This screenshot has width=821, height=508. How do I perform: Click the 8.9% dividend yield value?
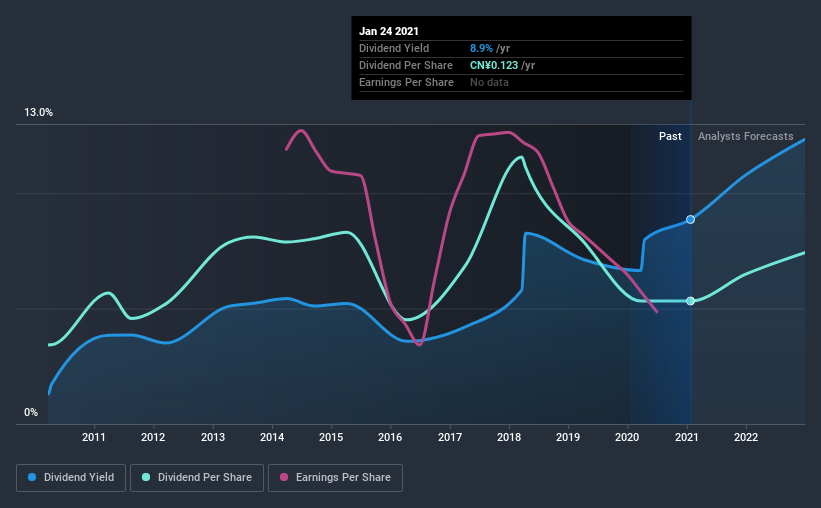[x=481, y=48]
